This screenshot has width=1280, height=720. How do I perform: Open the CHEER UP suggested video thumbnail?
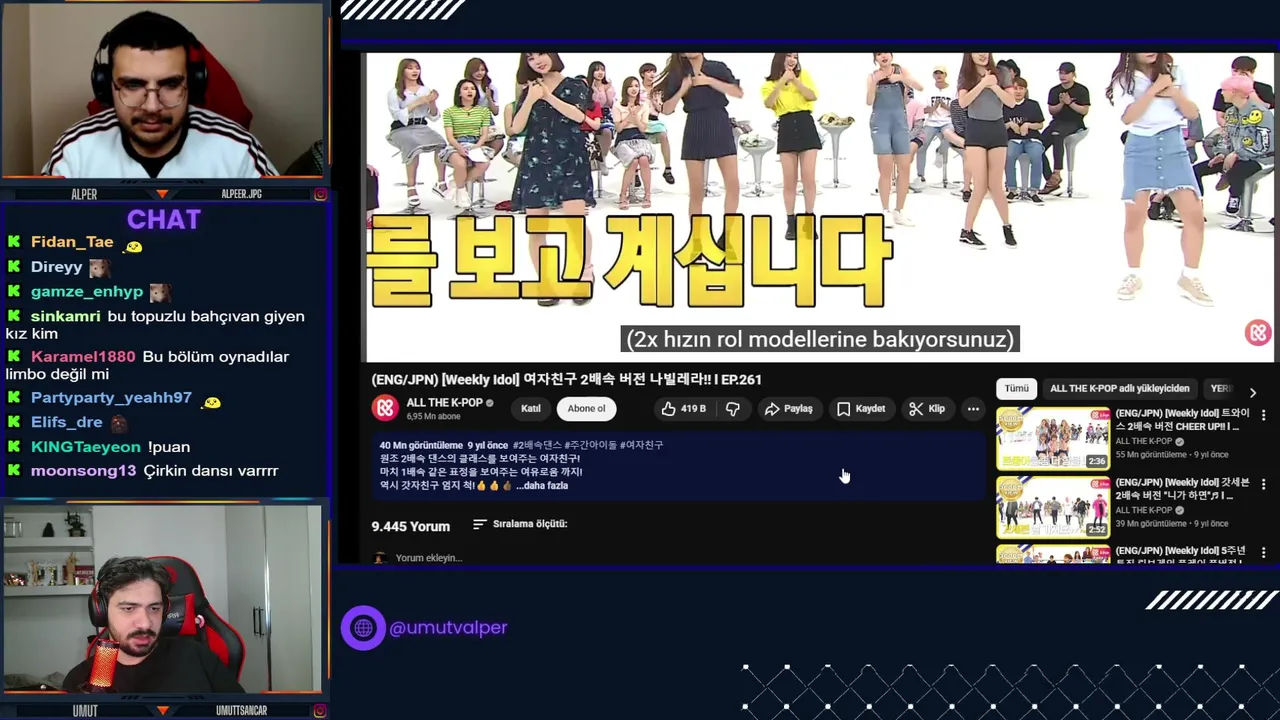point(1053,438)
